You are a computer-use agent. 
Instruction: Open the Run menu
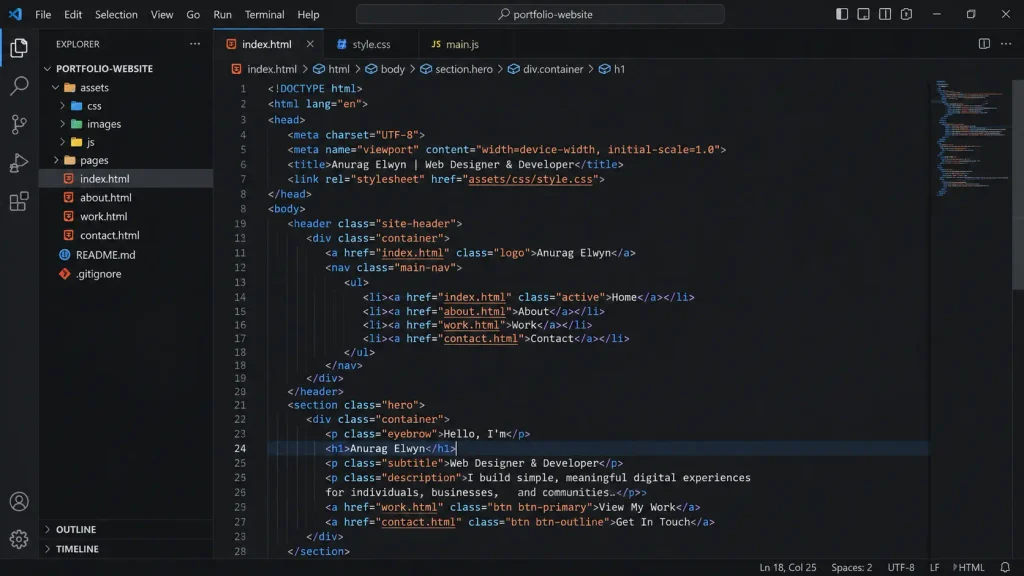222,14
